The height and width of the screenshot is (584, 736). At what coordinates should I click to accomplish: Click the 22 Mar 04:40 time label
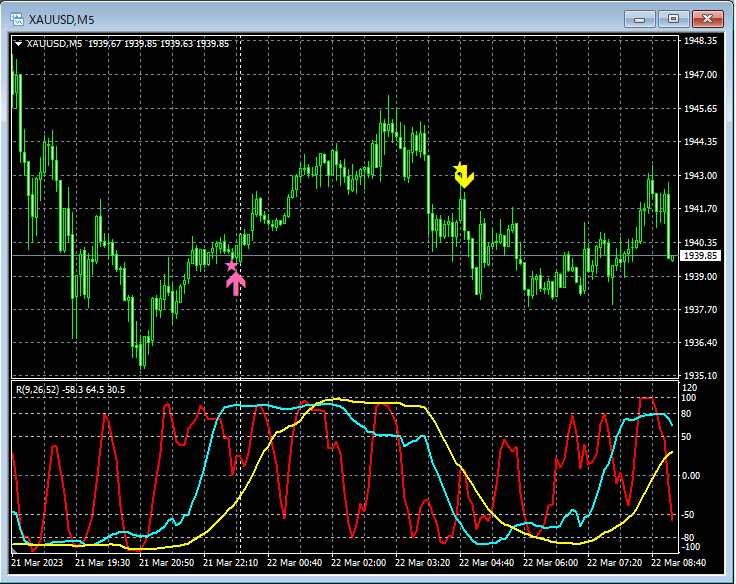486,562
